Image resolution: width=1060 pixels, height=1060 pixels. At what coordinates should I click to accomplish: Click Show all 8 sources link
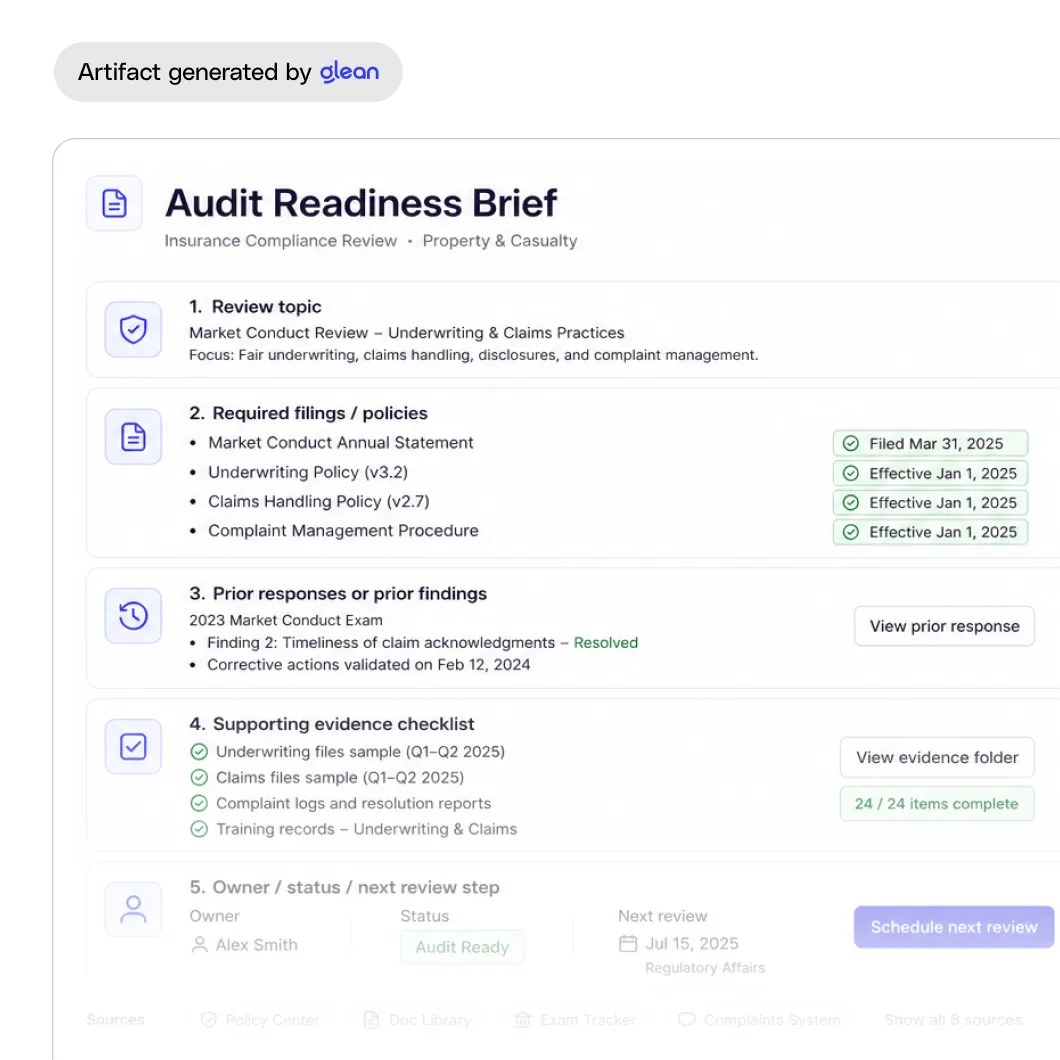[x=953, y=1019]
